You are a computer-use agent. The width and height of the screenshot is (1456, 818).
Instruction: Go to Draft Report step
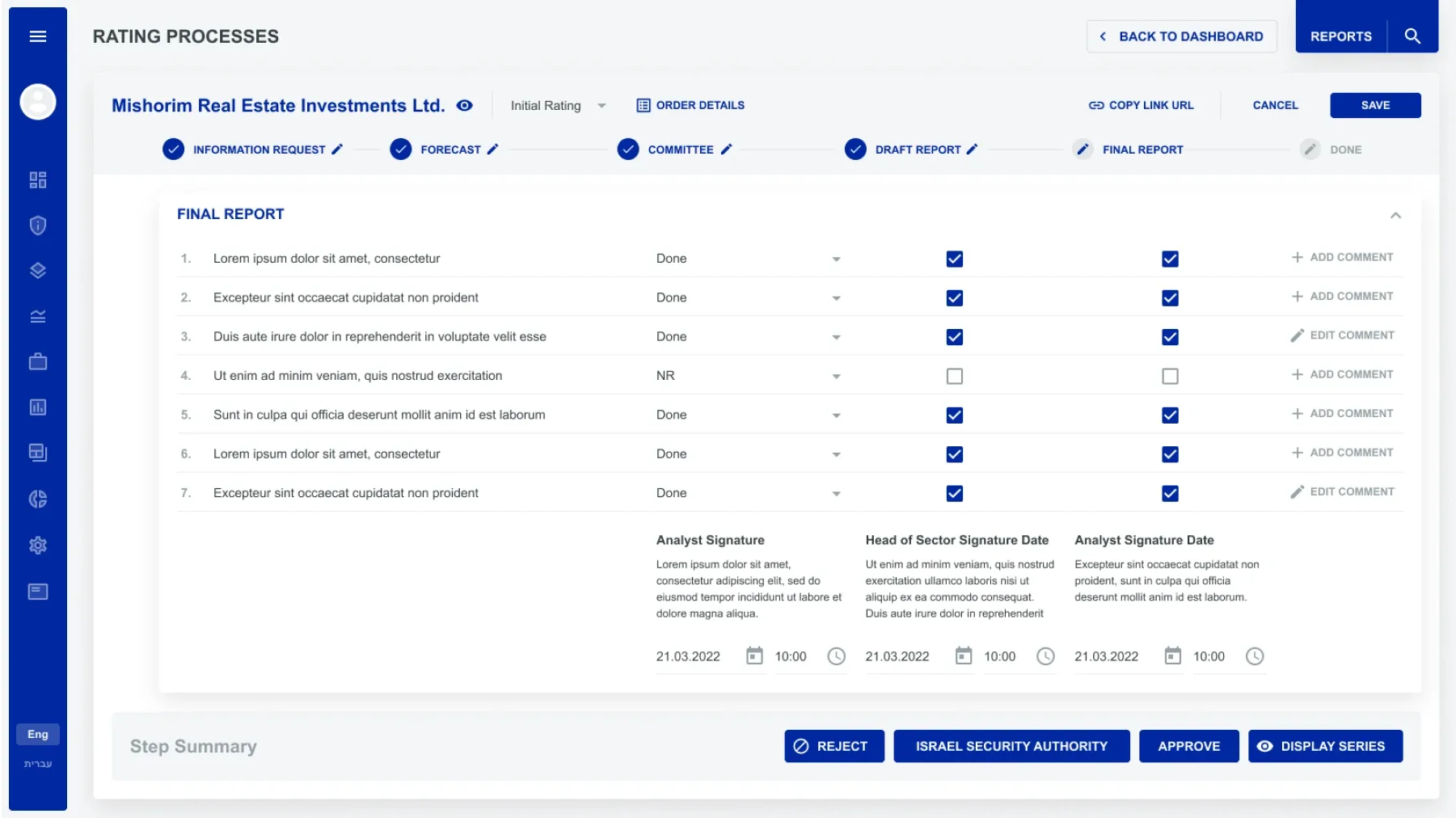(x=918, y=150)
